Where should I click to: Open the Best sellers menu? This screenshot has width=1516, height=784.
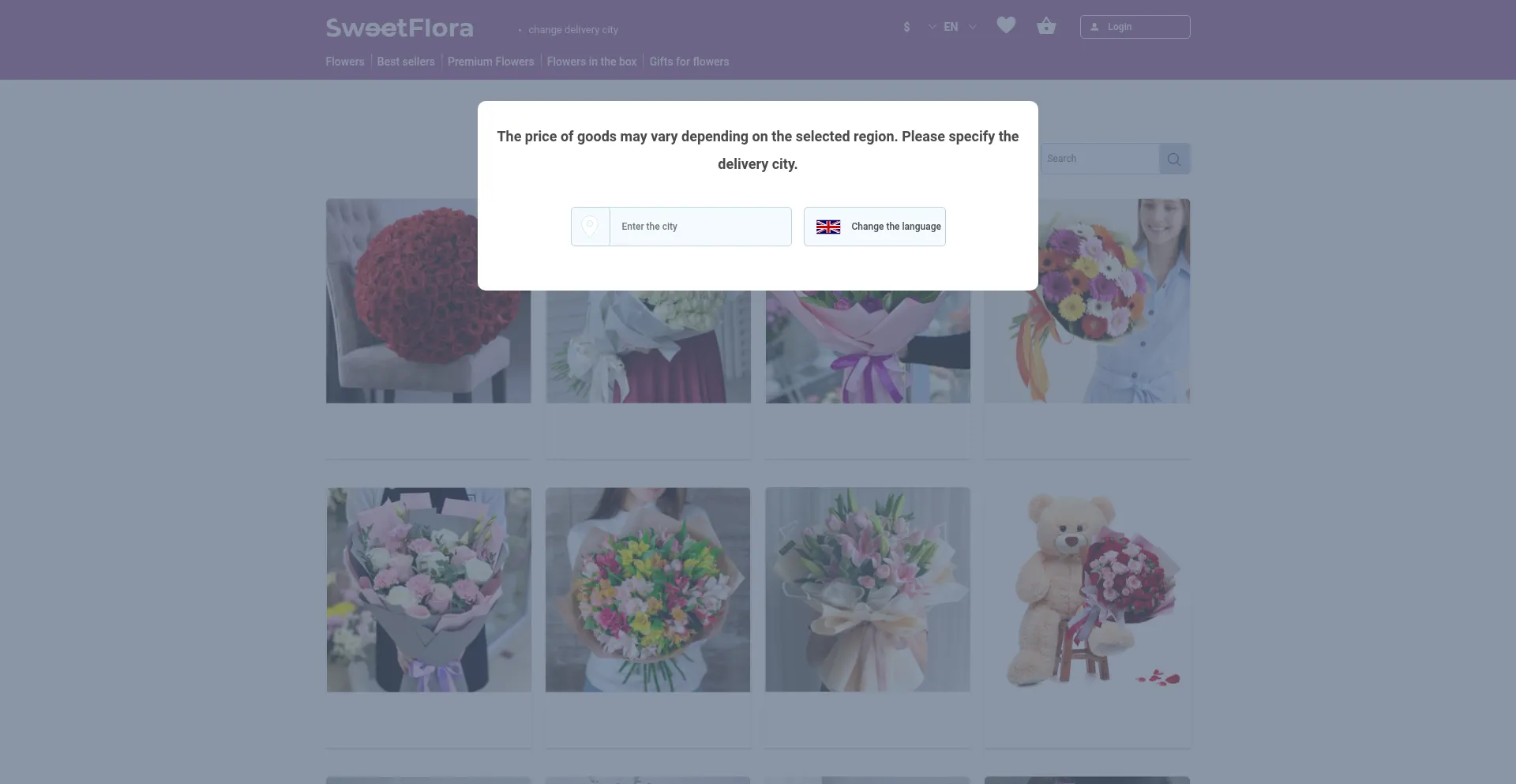click(x=406, y=62)
